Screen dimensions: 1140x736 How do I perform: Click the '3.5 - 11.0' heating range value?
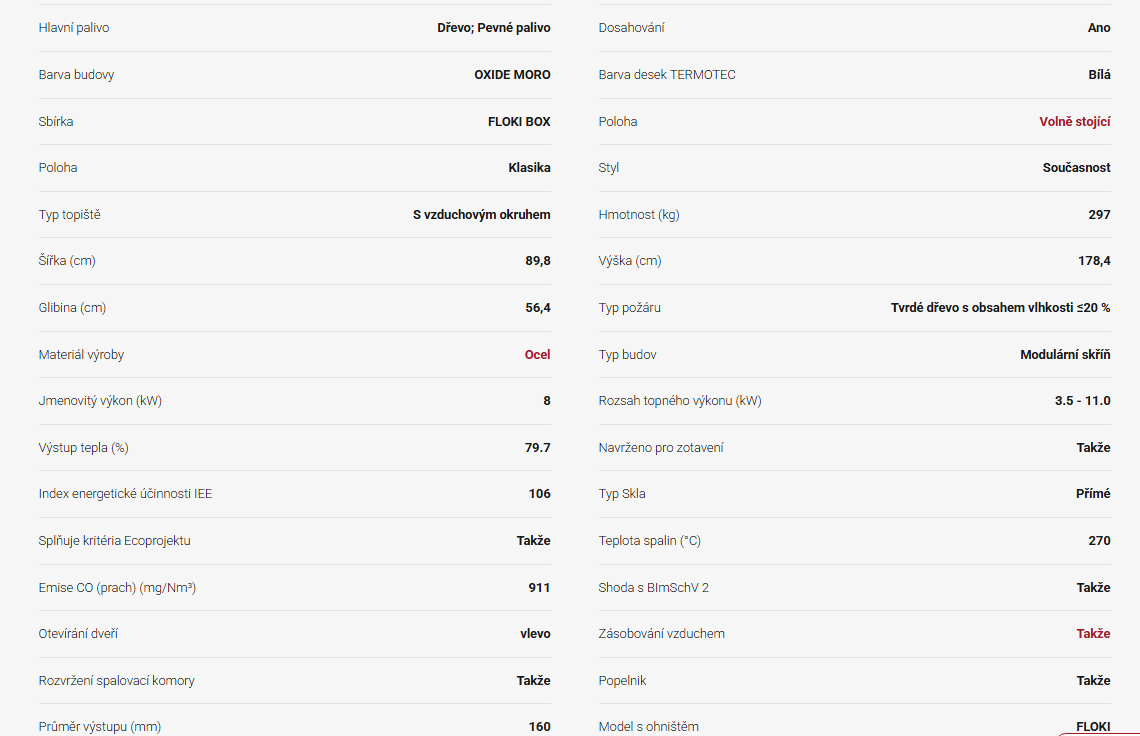(x=1082, y=401)
